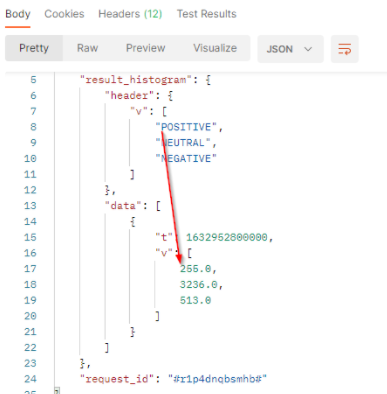The height and width of the screenshot is (394, 387).
Task: Open the Headers (12) tab
Action: tap(130, 14)
